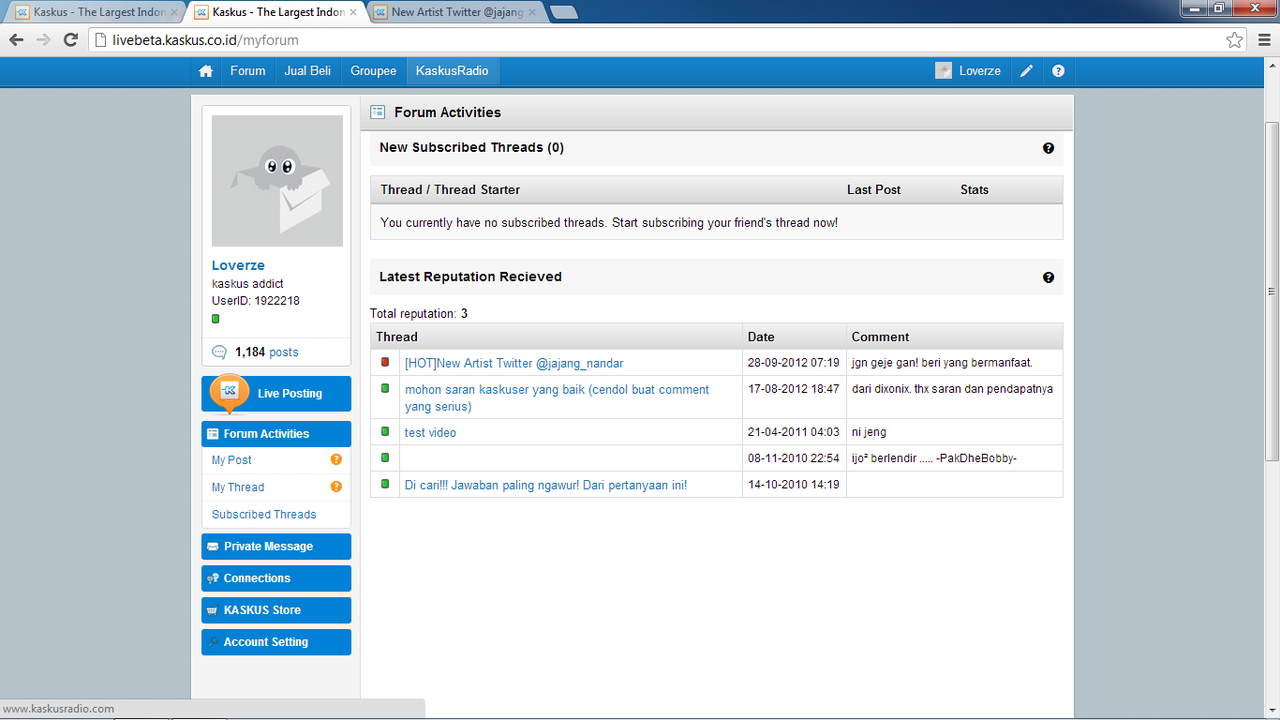This screenshot has width=1280, height=720.
Task: Click green reputation dot for test video row
Action: pyautogui.click(x=385, y=431)
